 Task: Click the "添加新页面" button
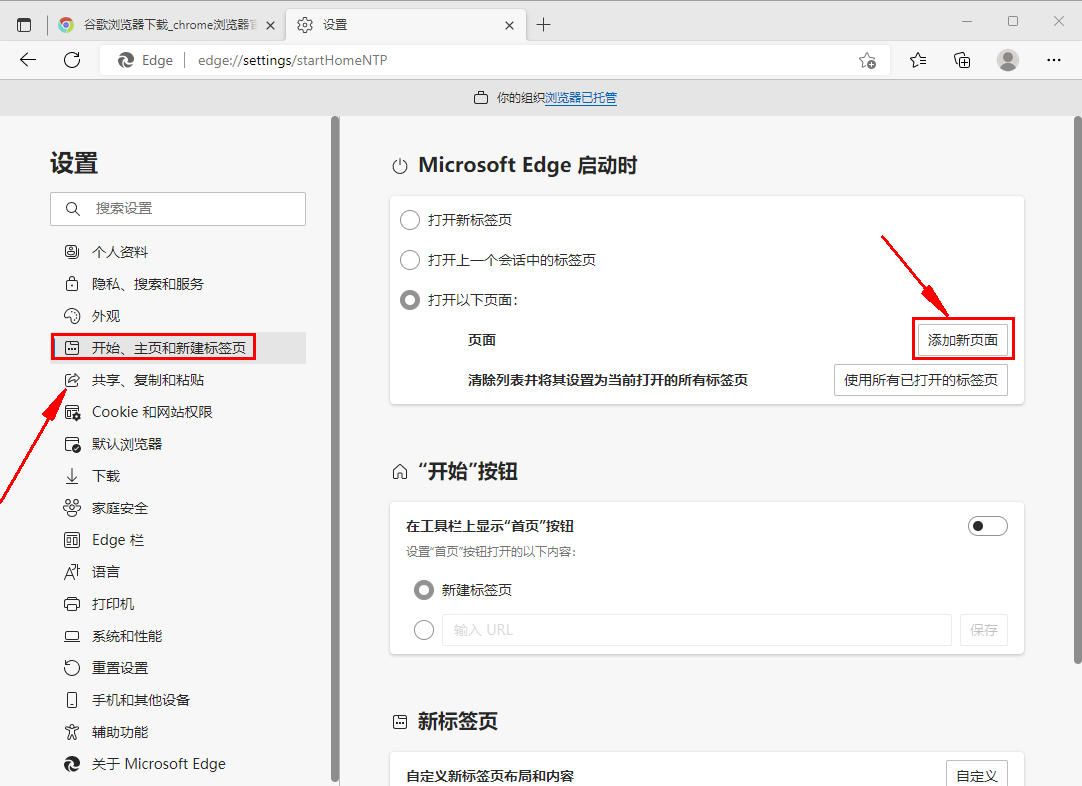point(963,340)
